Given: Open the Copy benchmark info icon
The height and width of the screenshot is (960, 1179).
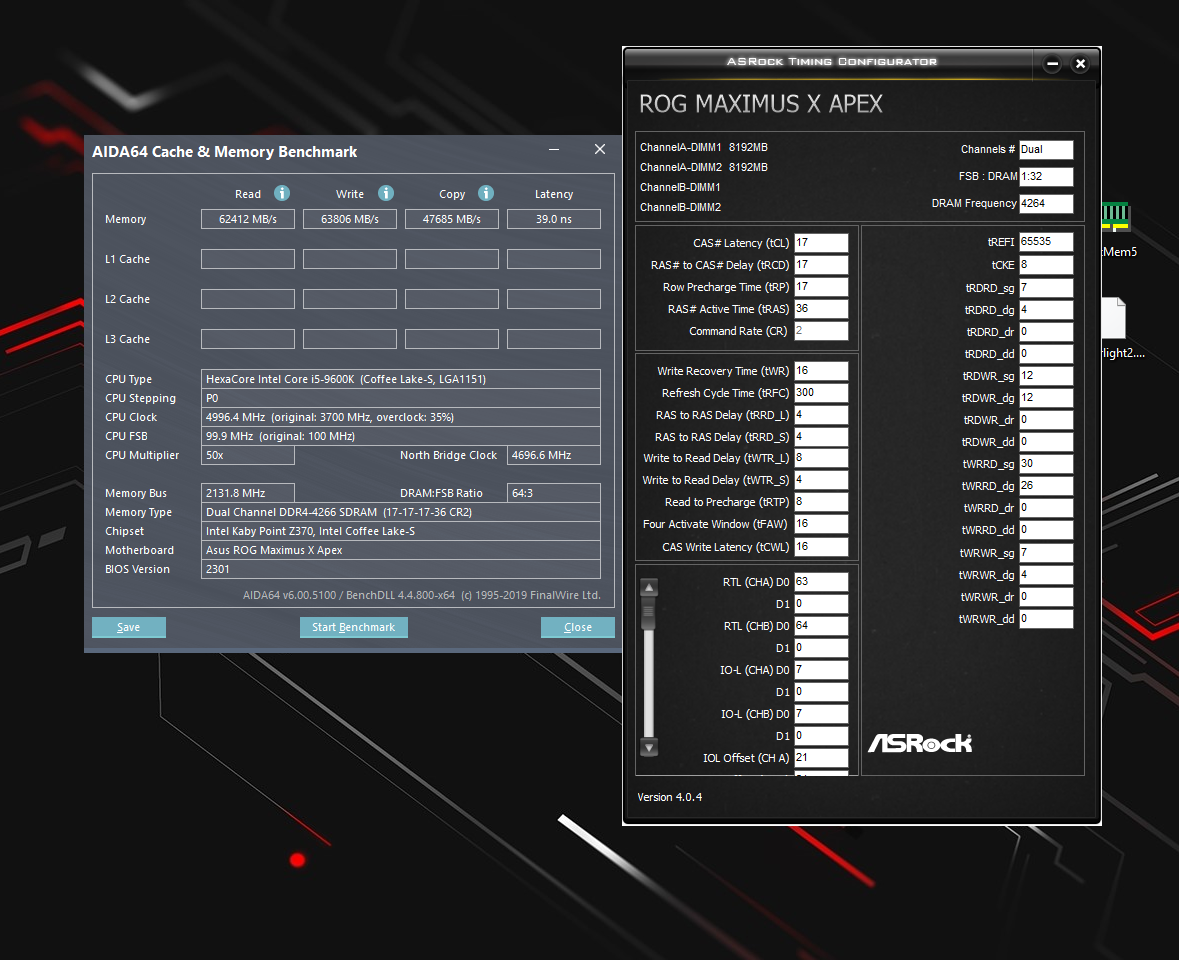Looking at the screenshot, I should (486, 193).
